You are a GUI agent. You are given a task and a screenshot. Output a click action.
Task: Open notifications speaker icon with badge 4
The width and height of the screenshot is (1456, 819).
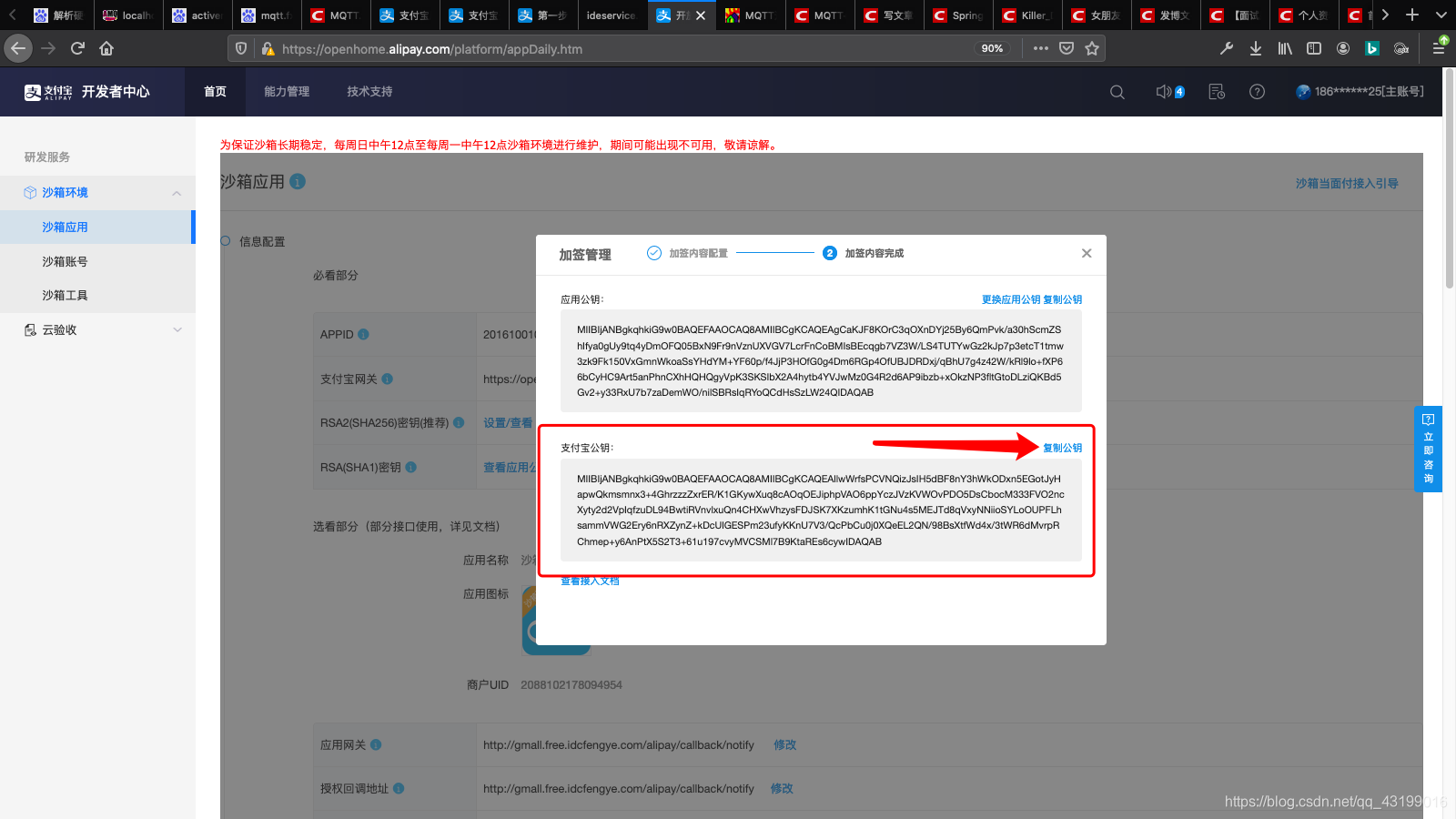point(1169,92)
